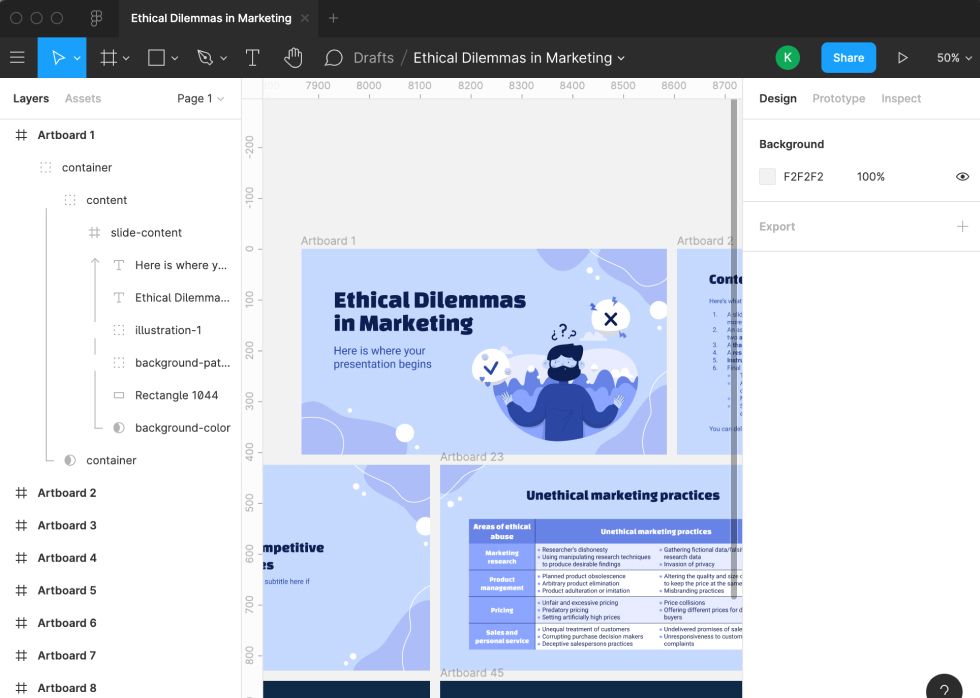The width and height of the screenshot is (980, 698).
Task: Open the 50% zoom dropdown
Action: coord(954,58)
